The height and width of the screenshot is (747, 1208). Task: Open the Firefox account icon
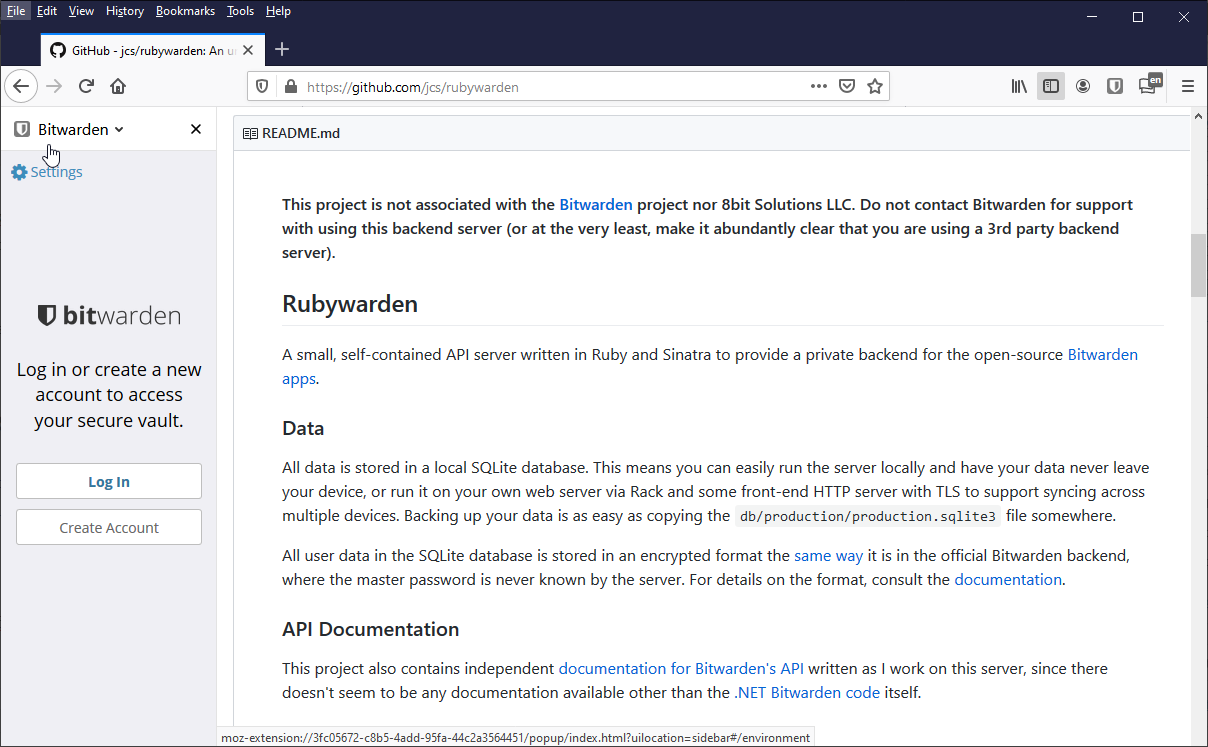click(x=1083, y=86)
